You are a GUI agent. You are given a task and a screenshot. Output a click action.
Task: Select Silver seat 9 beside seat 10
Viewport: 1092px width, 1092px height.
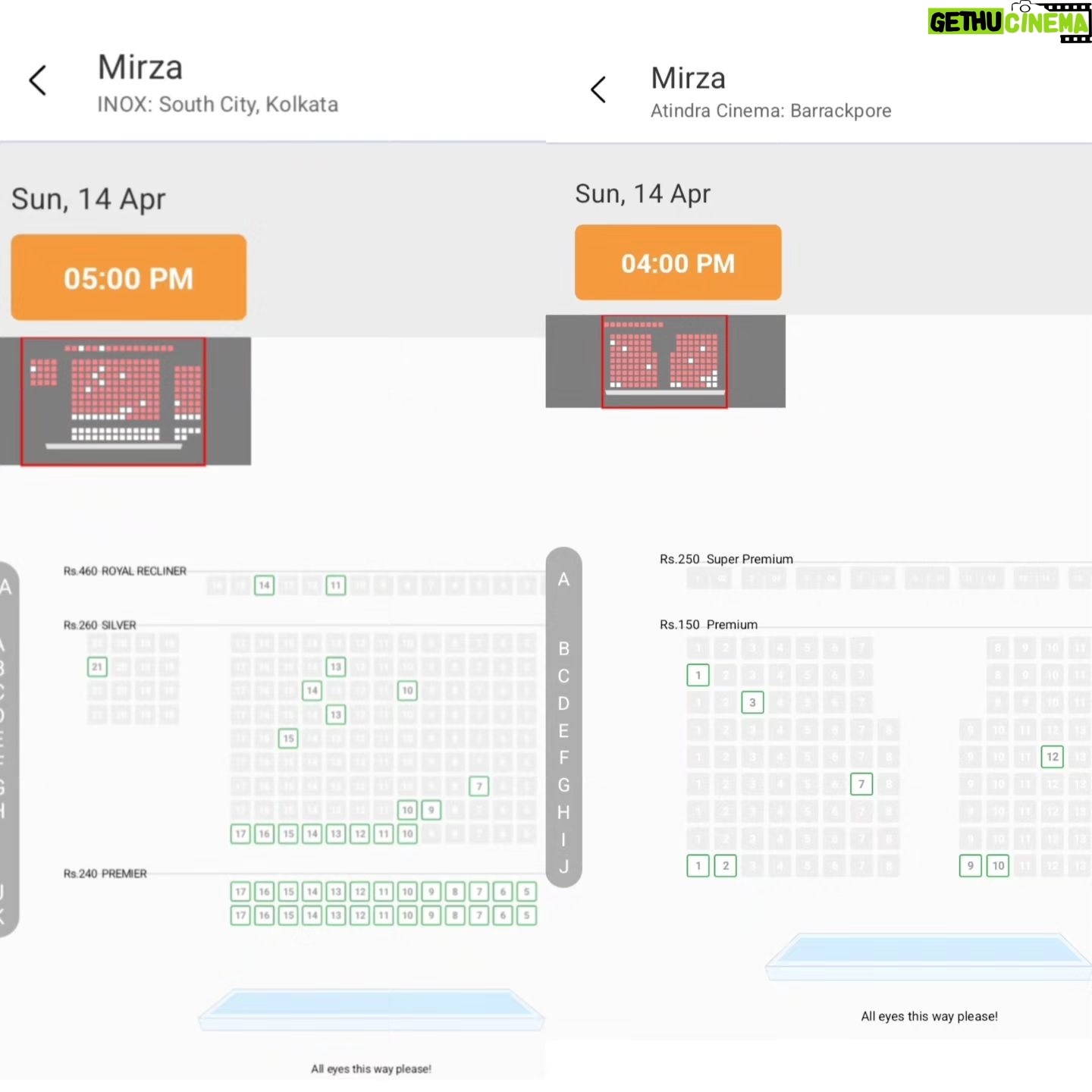(x=431, y=810)
